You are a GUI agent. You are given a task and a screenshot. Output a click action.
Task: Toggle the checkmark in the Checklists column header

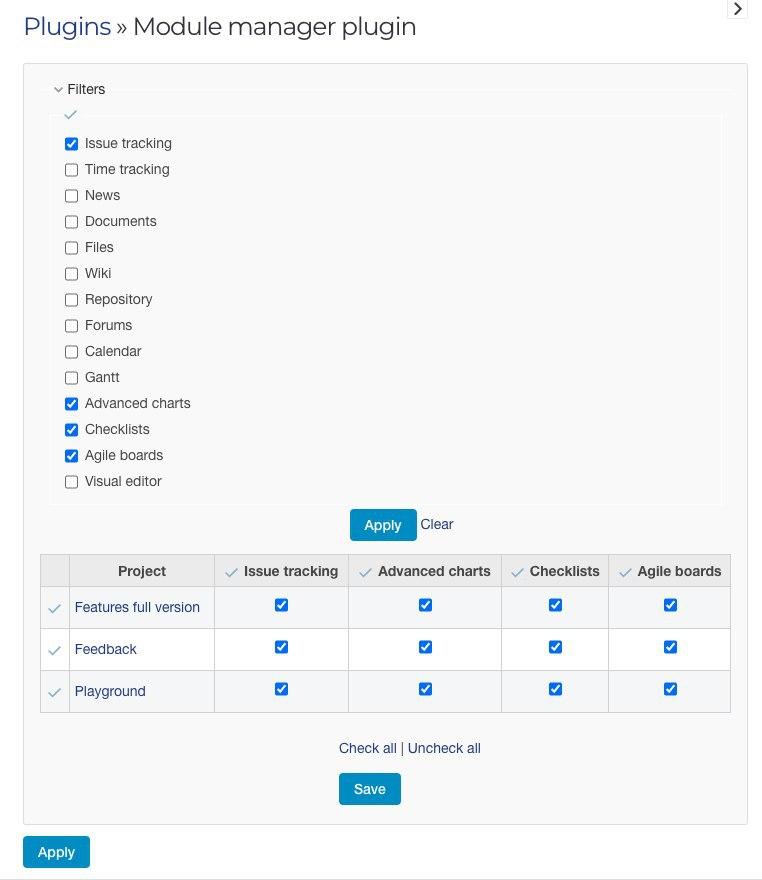tap(517, 571)
